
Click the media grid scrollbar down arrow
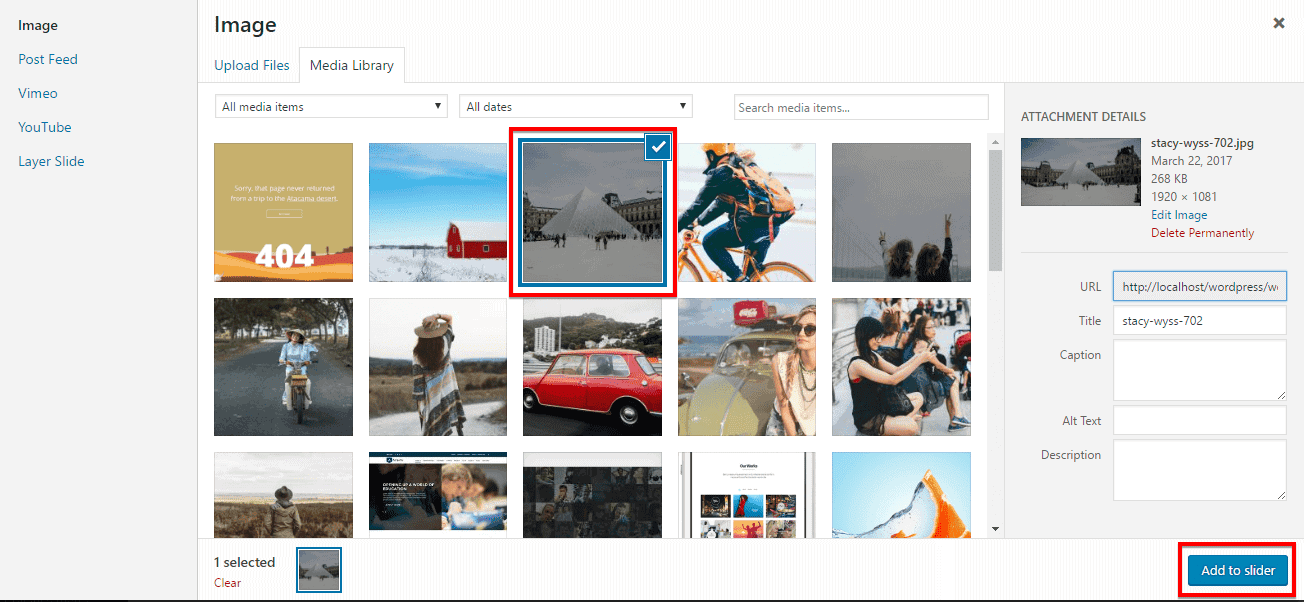click(995, 528)
